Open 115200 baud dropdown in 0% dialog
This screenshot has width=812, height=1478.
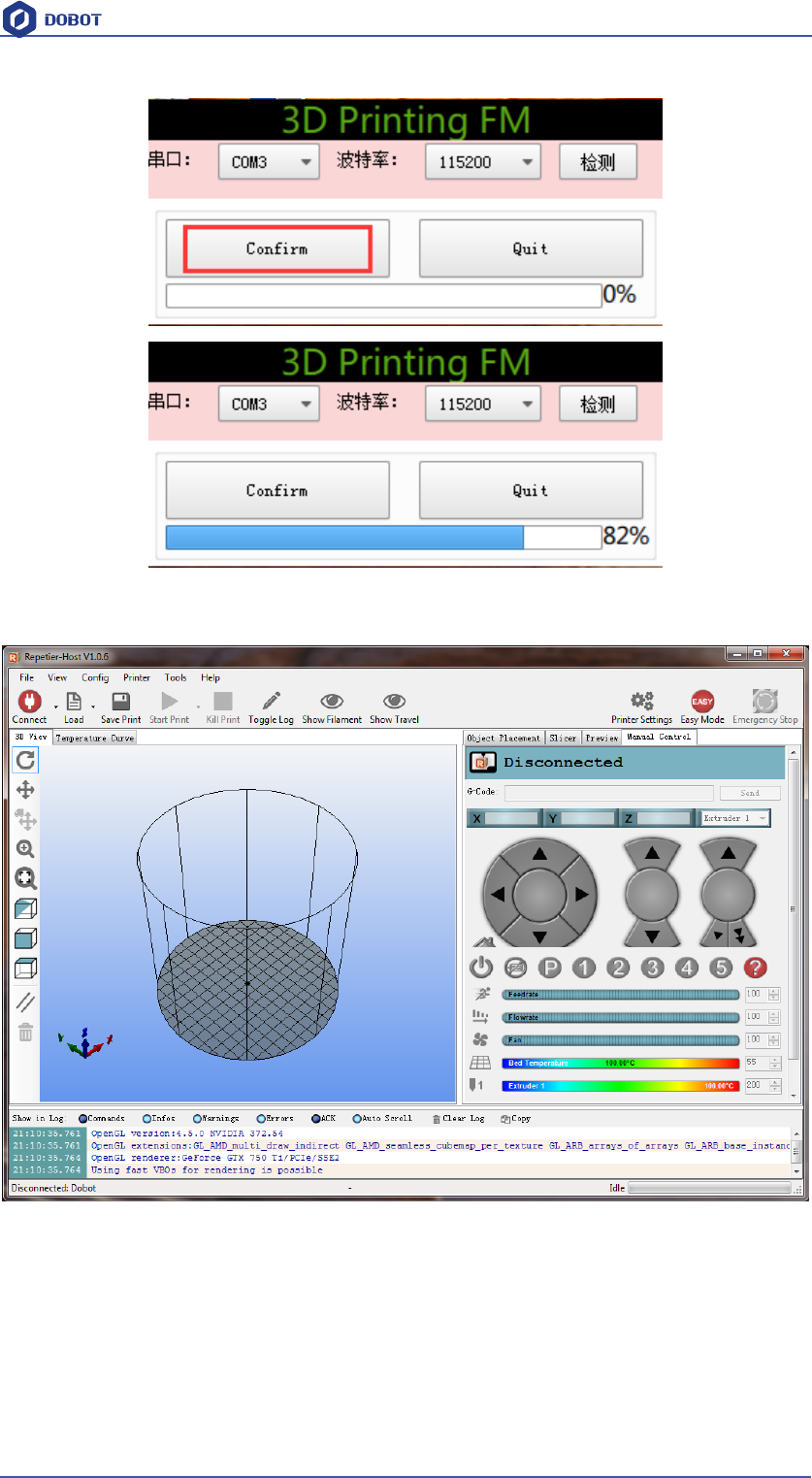pos(482,162)
